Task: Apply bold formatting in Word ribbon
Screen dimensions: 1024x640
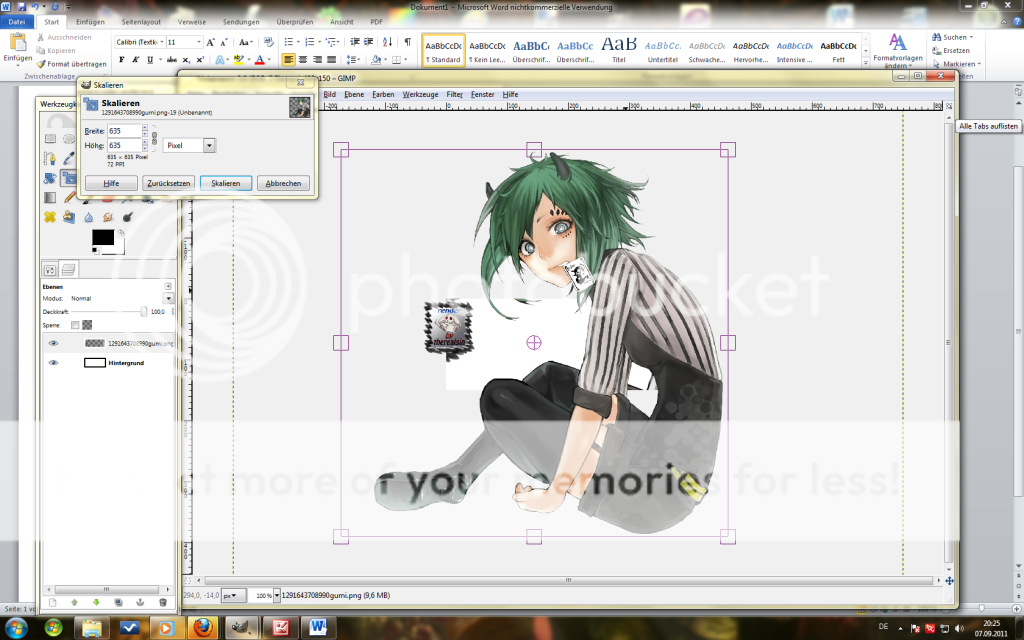Action: tap(121, 59)
